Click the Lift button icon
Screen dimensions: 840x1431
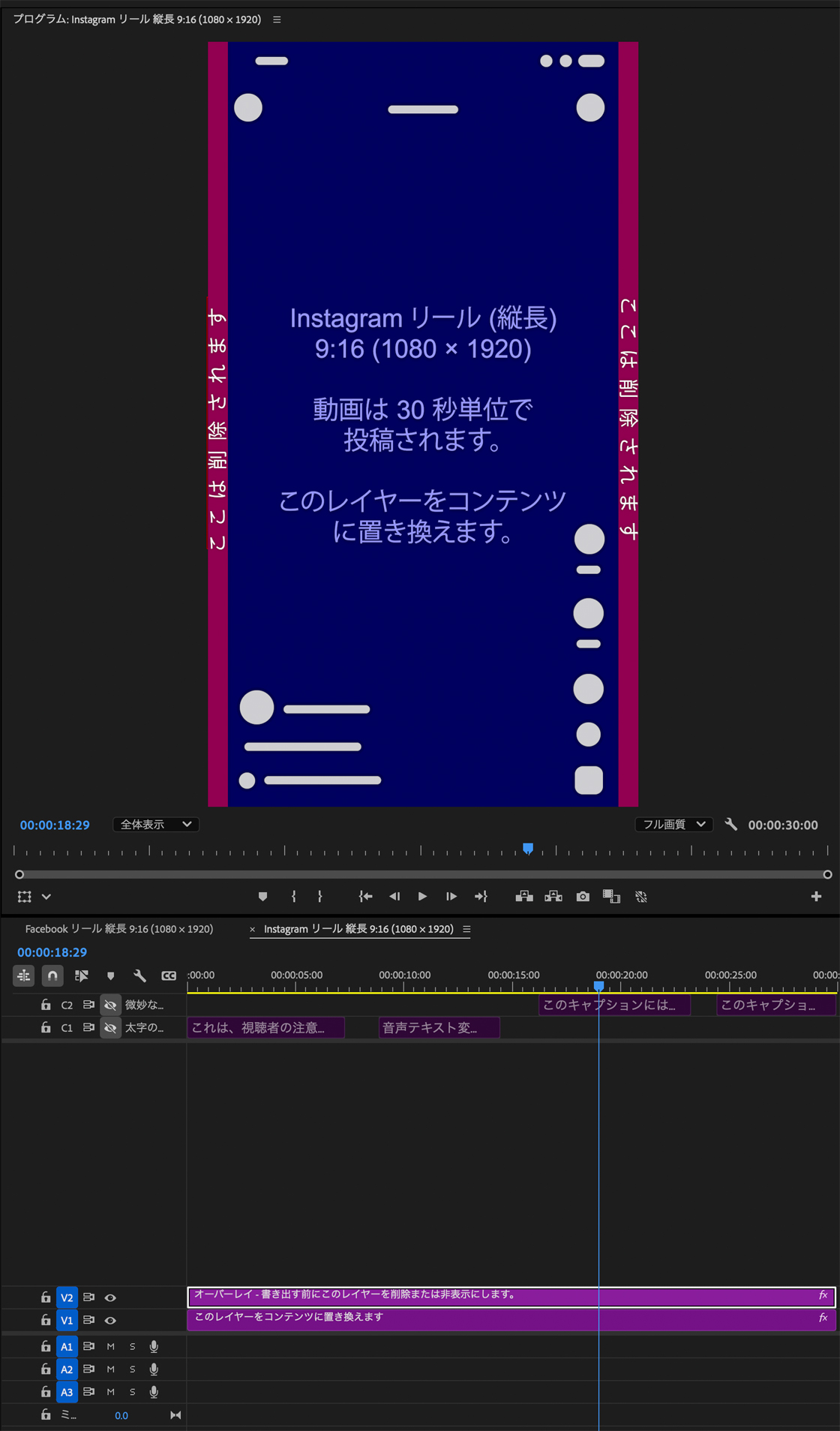click(524, 896)
